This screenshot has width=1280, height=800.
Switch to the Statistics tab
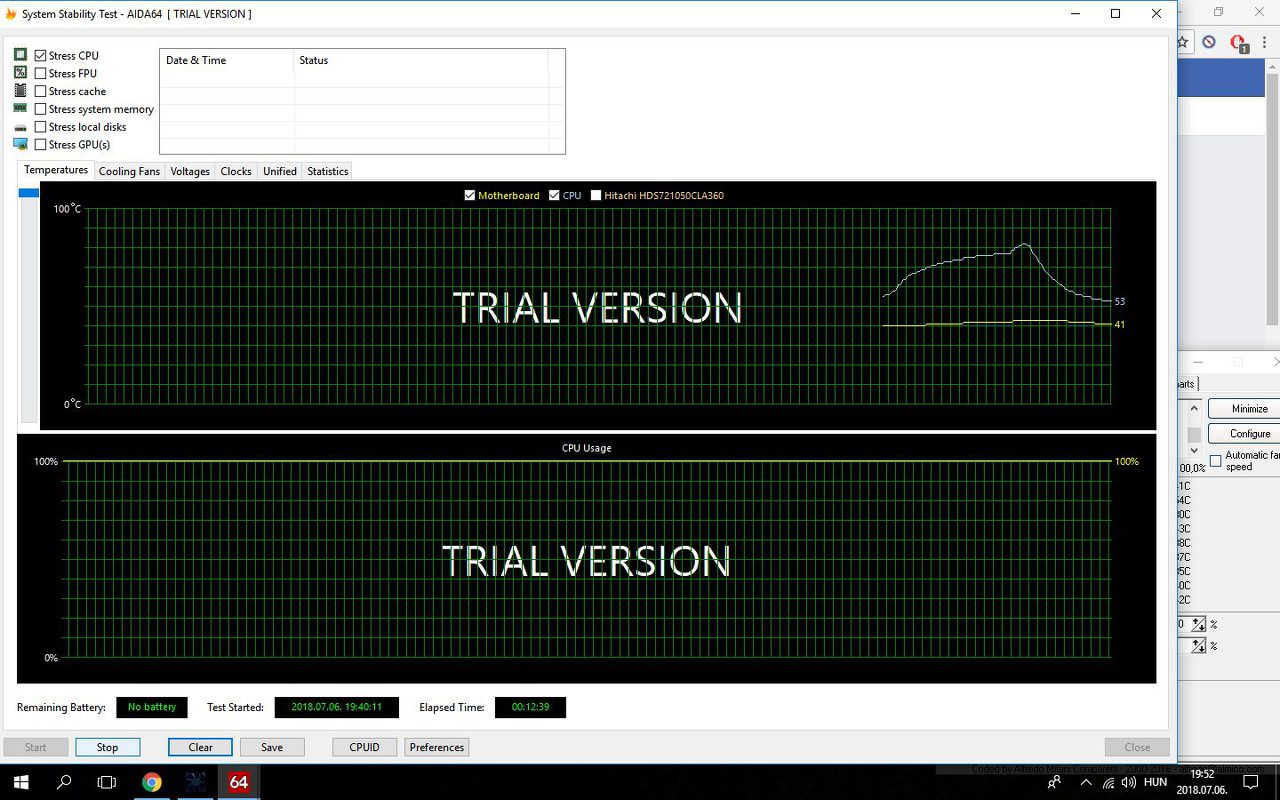point(328,171)
